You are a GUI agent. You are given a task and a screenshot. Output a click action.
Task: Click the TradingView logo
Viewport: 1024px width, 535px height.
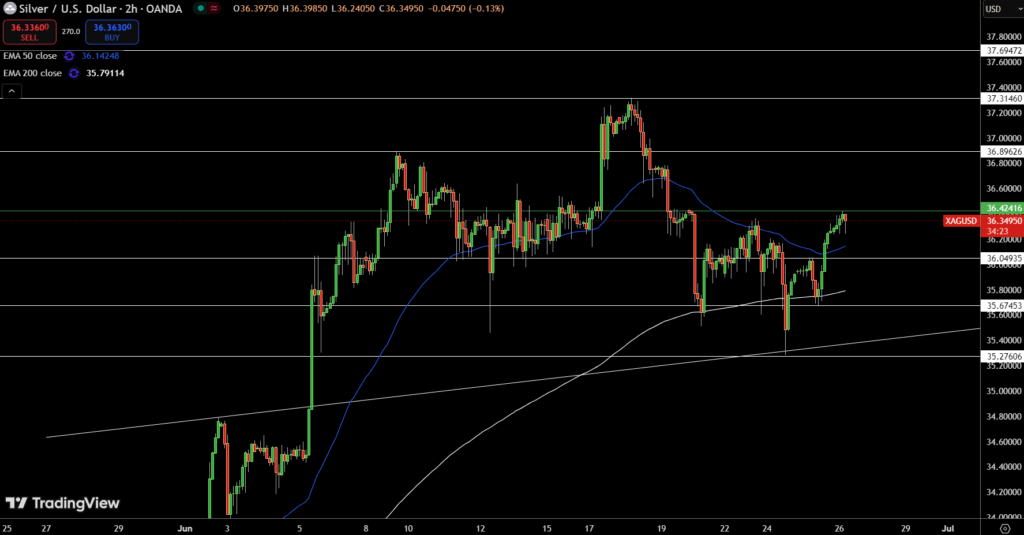[62, 503]
